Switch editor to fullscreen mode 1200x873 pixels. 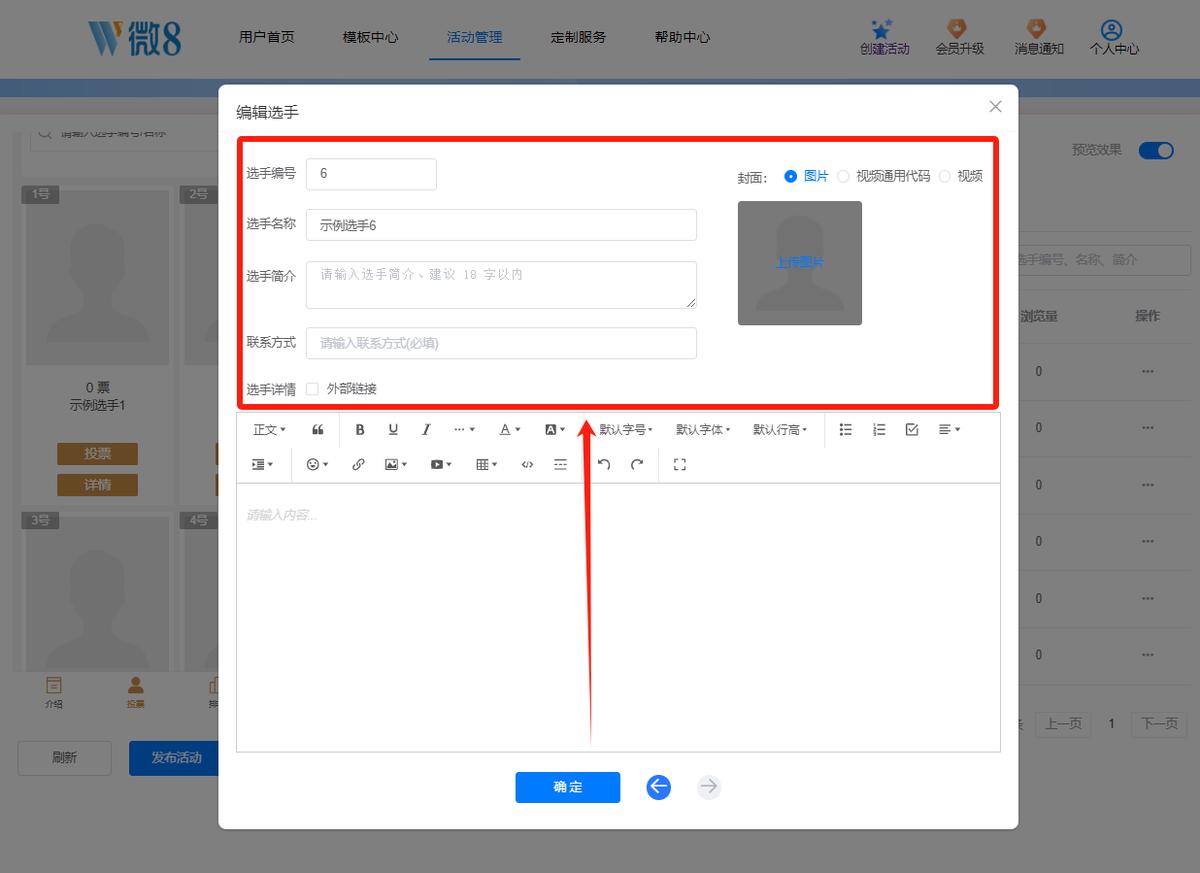pyautogui.click(x=680, y=464)
